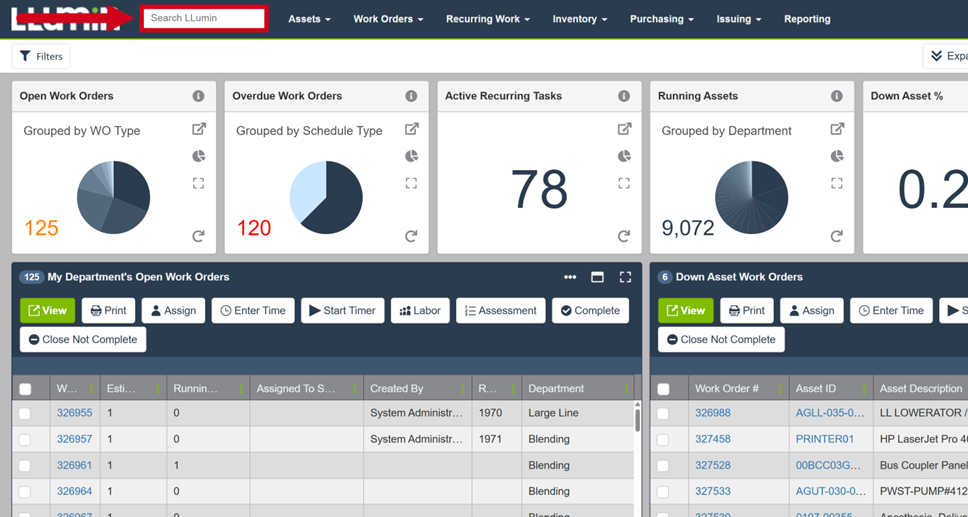
Task: Expand the Recurring Work dropdown
Action: pyautogui.click(x=487, y=19)
